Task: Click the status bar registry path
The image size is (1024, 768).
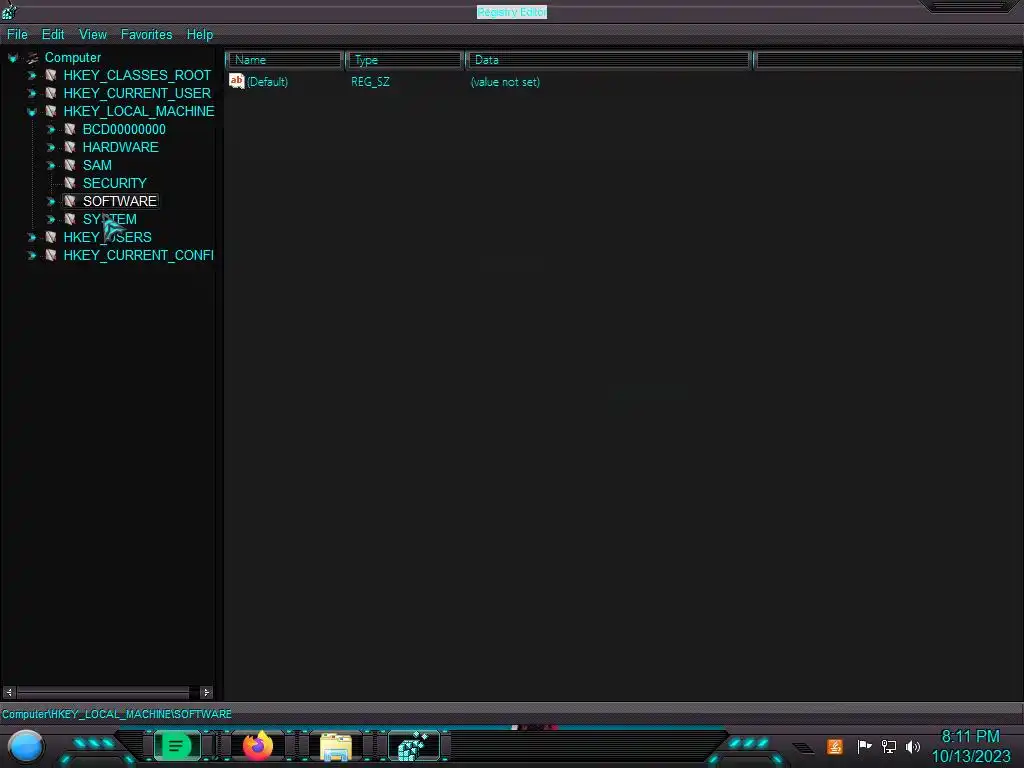Action: tap(117, 714)
